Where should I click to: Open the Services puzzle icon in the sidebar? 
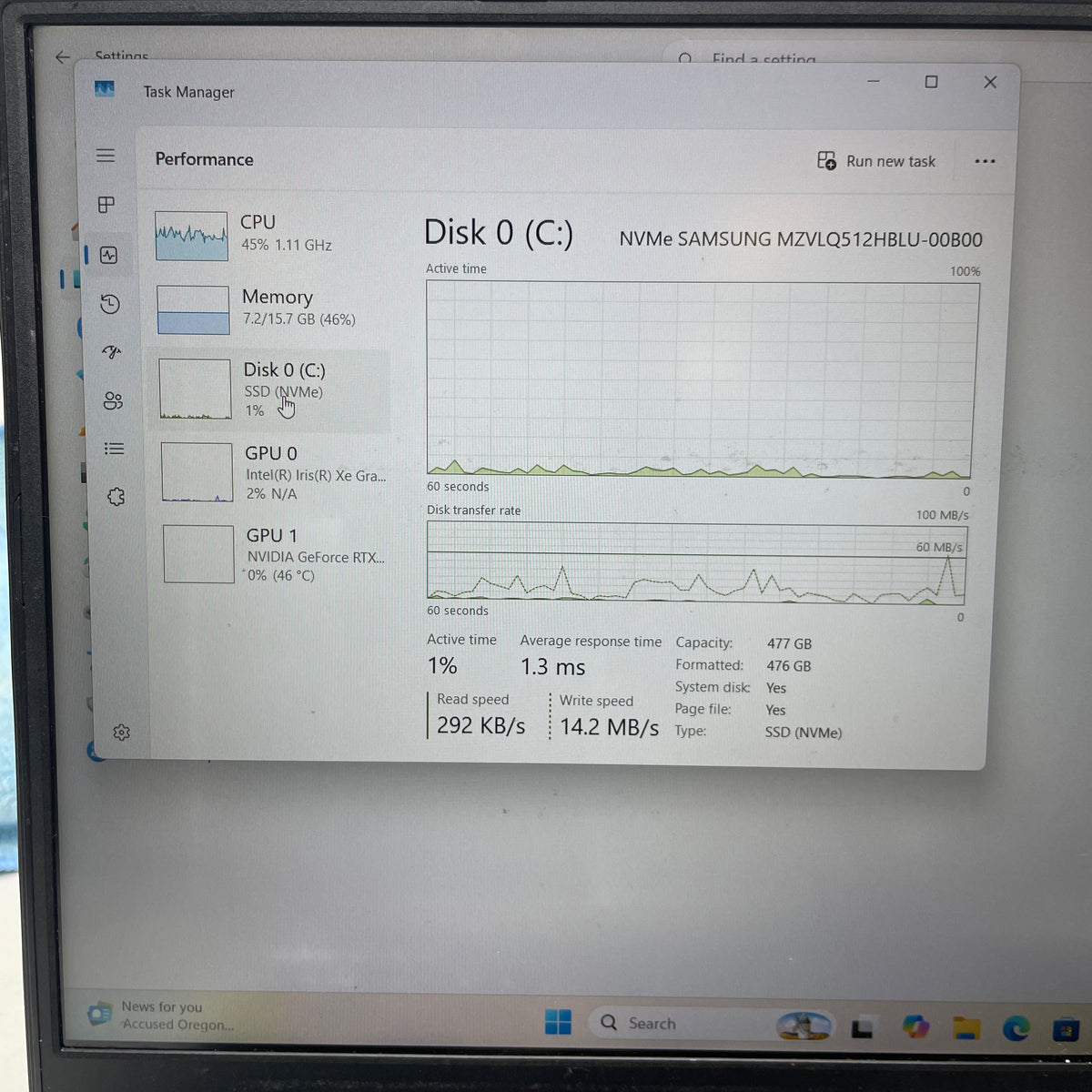(x=116, y=497)
